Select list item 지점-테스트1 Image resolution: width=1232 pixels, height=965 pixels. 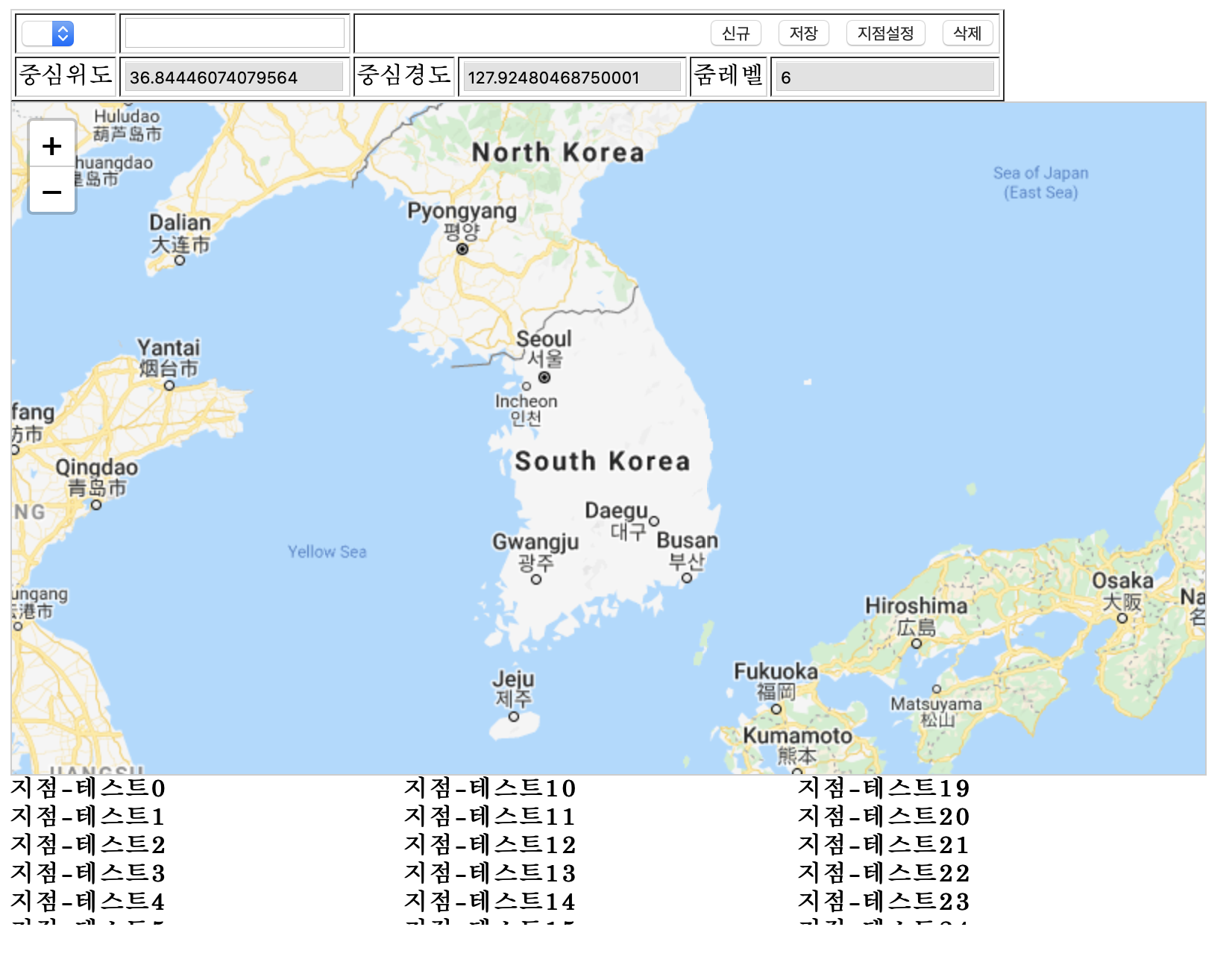pyautogui.click(x=88, y=817)
